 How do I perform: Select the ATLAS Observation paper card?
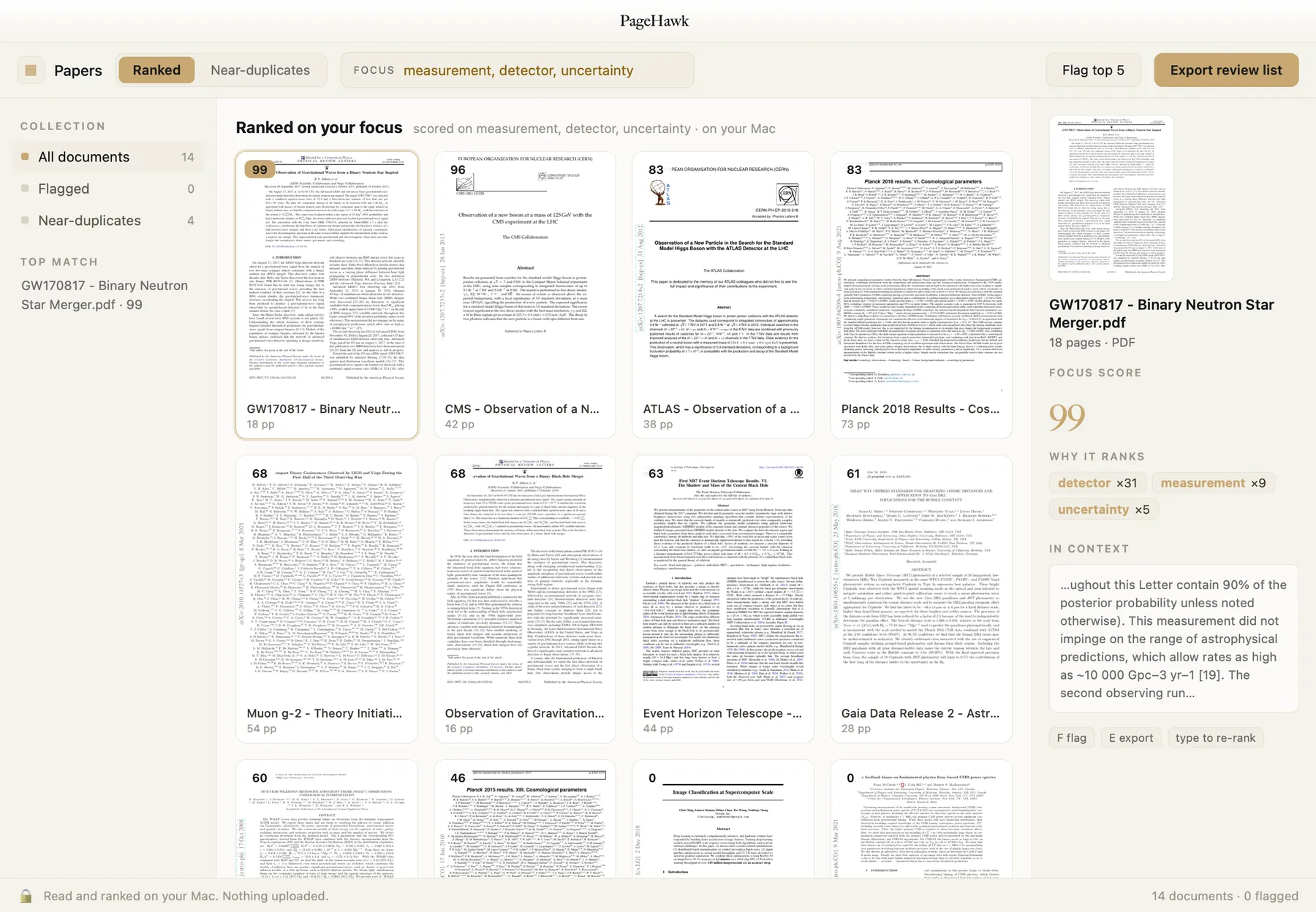[723, 295]
